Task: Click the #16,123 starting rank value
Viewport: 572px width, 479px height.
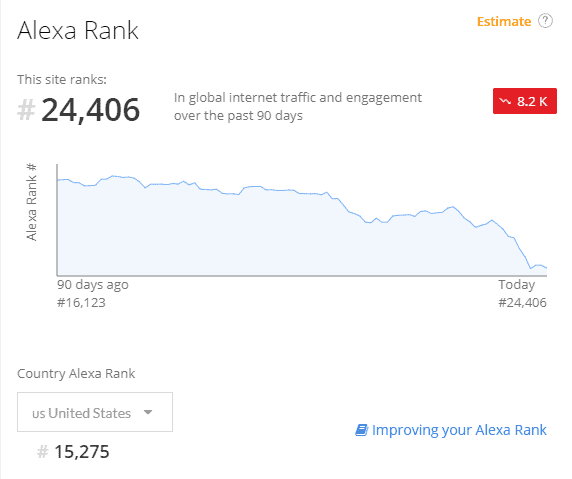Action: (x=81, y=302)
